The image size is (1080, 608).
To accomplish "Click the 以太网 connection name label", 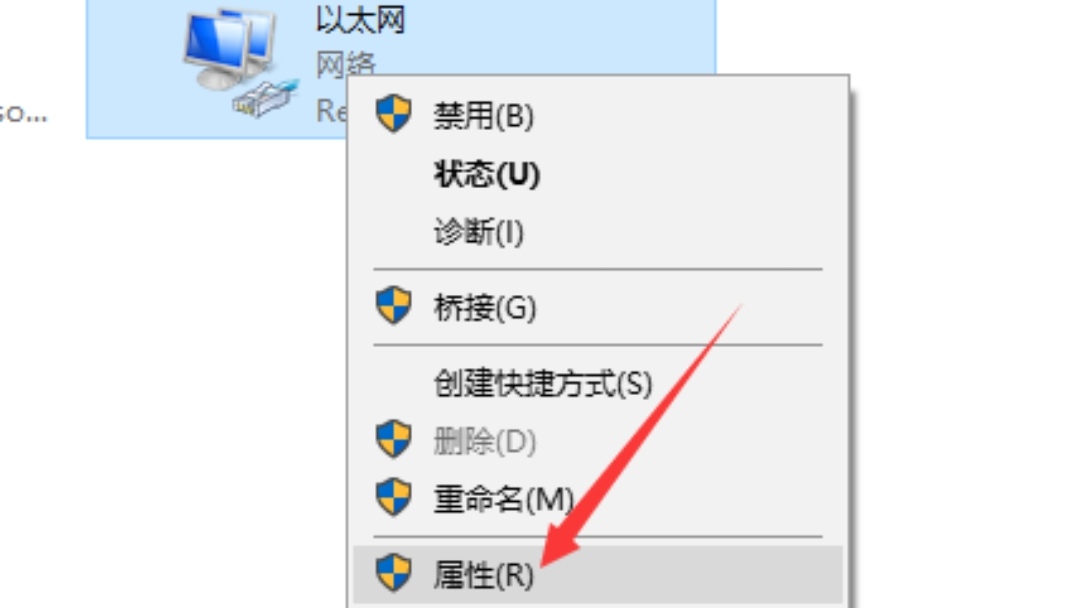I will pyautogui.click(x=360, y=19).
